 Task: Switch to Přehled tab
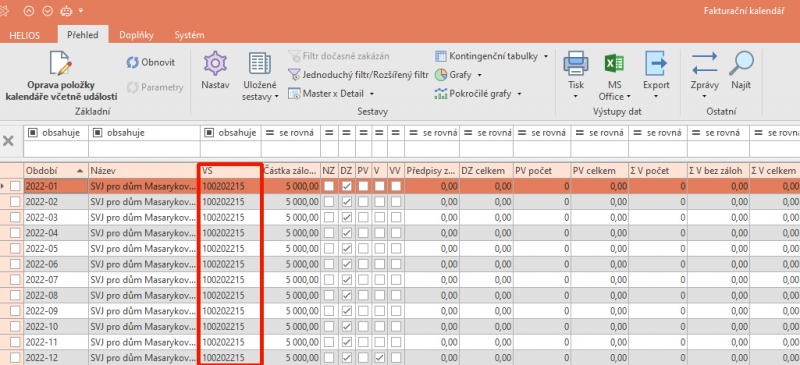(83, 35)
